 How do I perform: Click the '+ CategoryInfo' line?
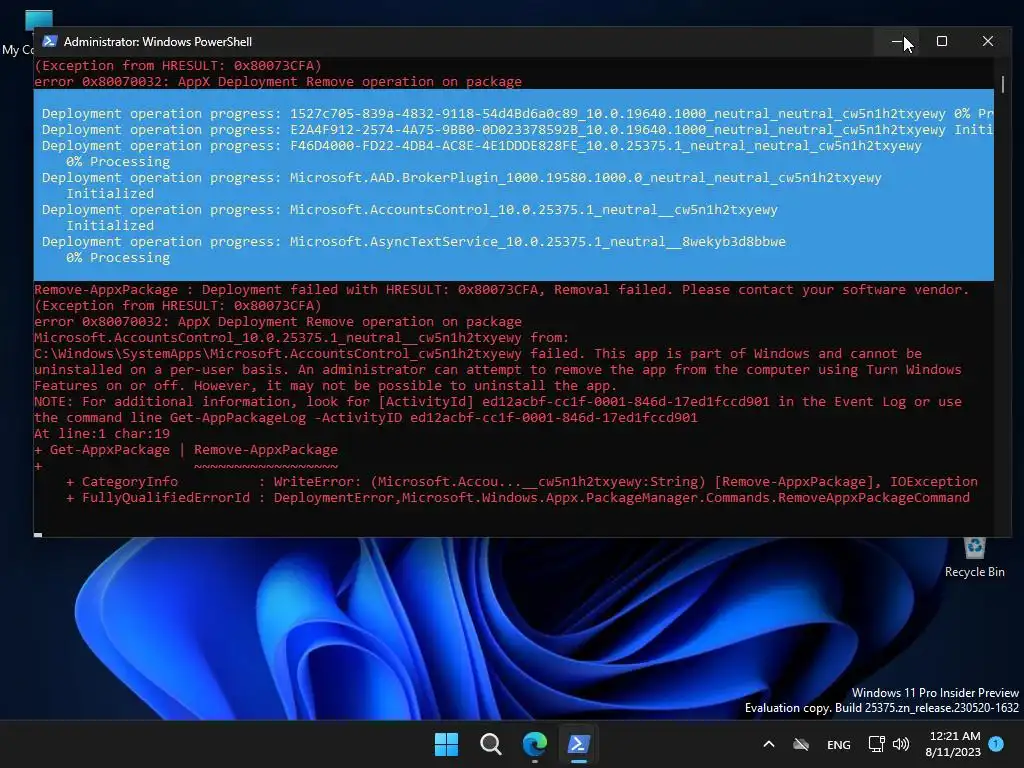(x=522, y=481)
